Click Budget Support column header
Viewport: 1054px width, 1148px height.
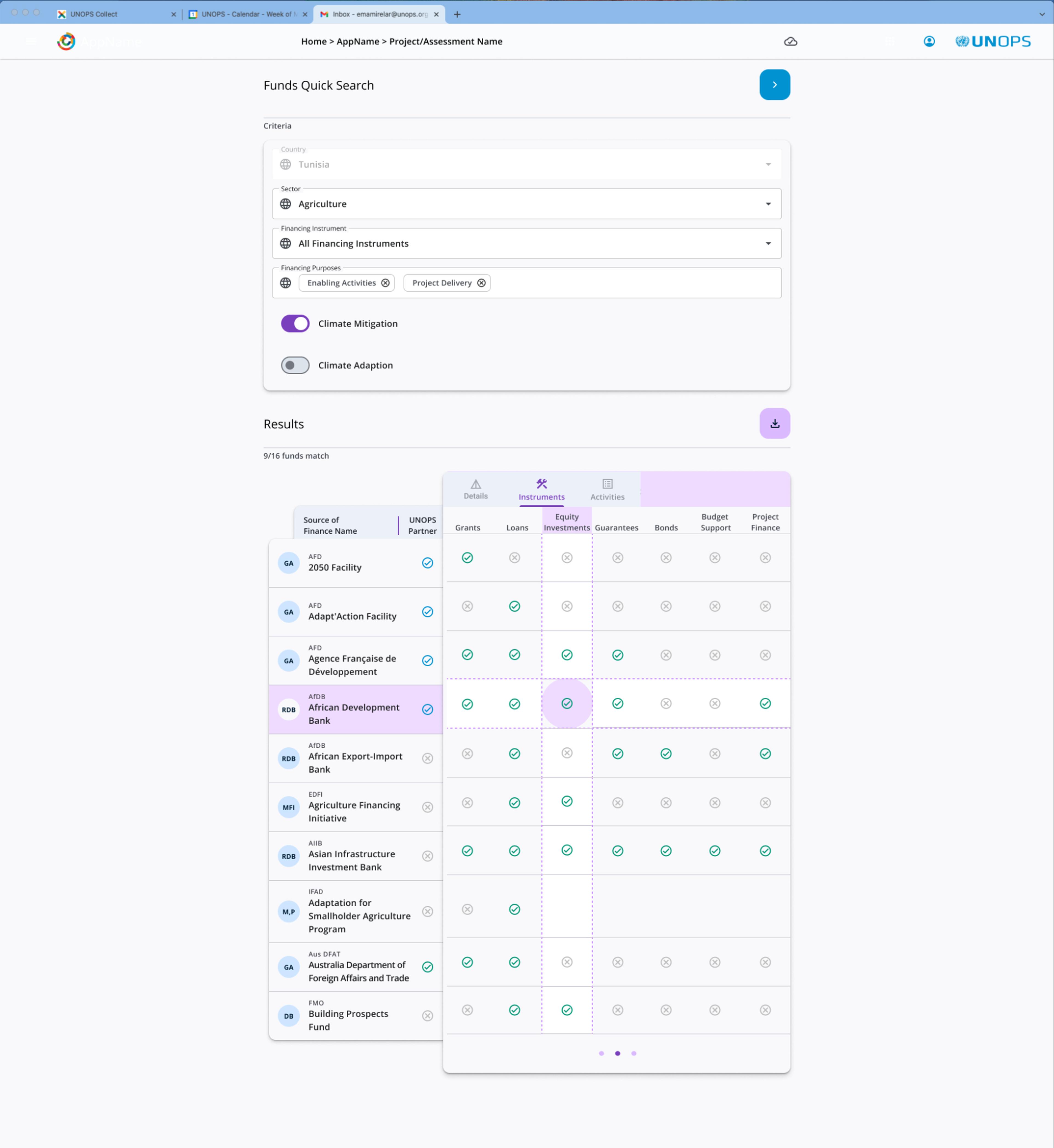(x=715, y=521)
